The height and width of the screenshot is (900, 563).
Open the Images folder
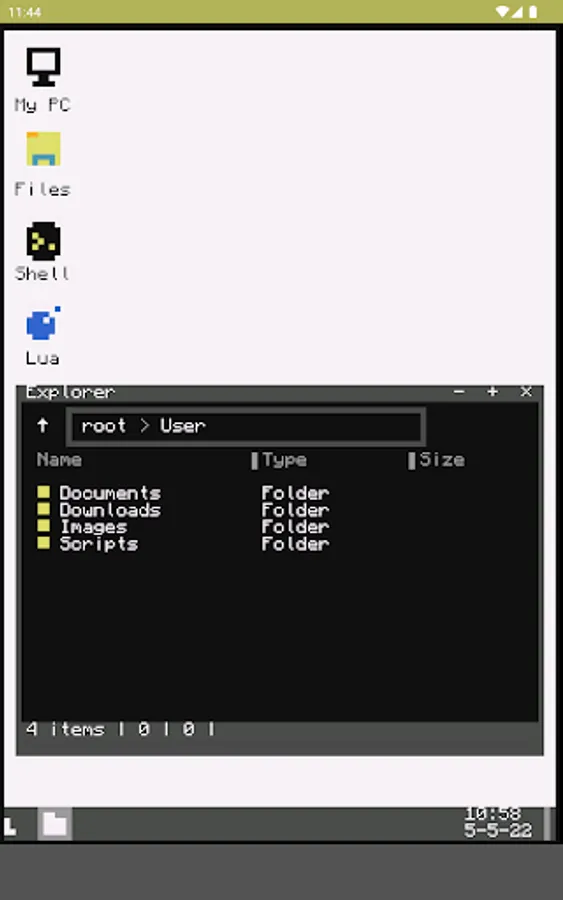(x=94, y=527)
